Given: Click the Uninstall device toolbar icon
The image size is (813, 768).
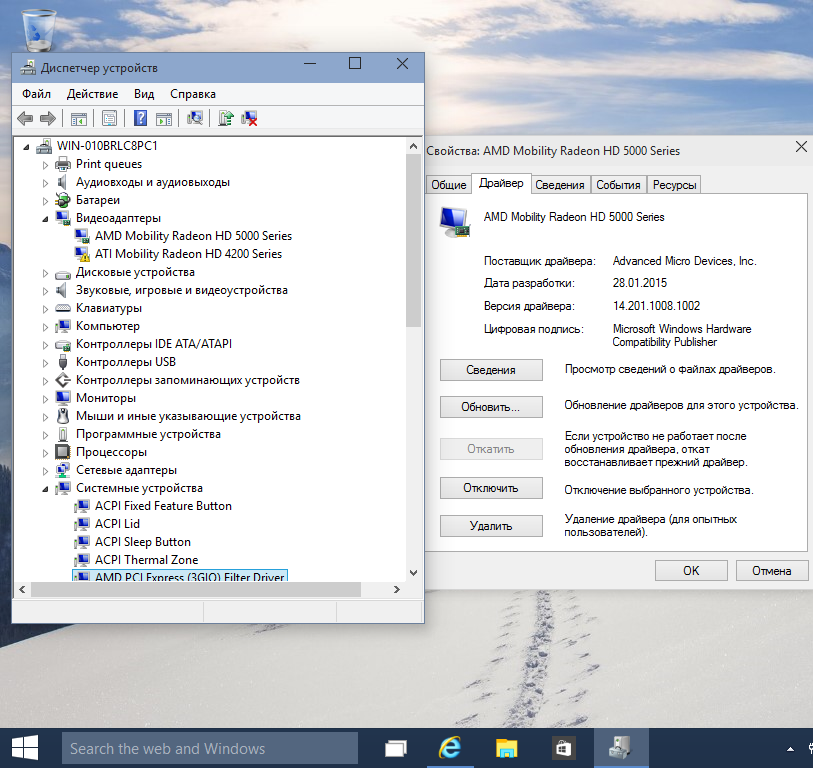Looking at the screenshot, I should [x=249, y=119].
